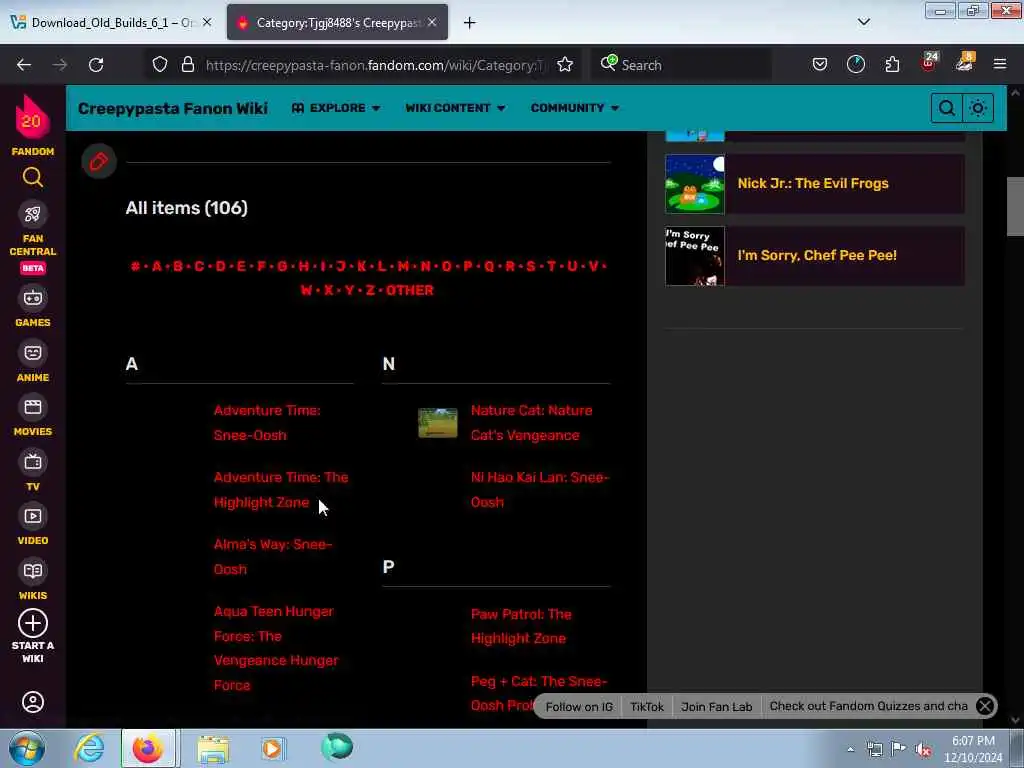The height and width of the screenshot is (768, 1024).
Task: Click the muted volume tray icon
Action: [x=923, y=750]
